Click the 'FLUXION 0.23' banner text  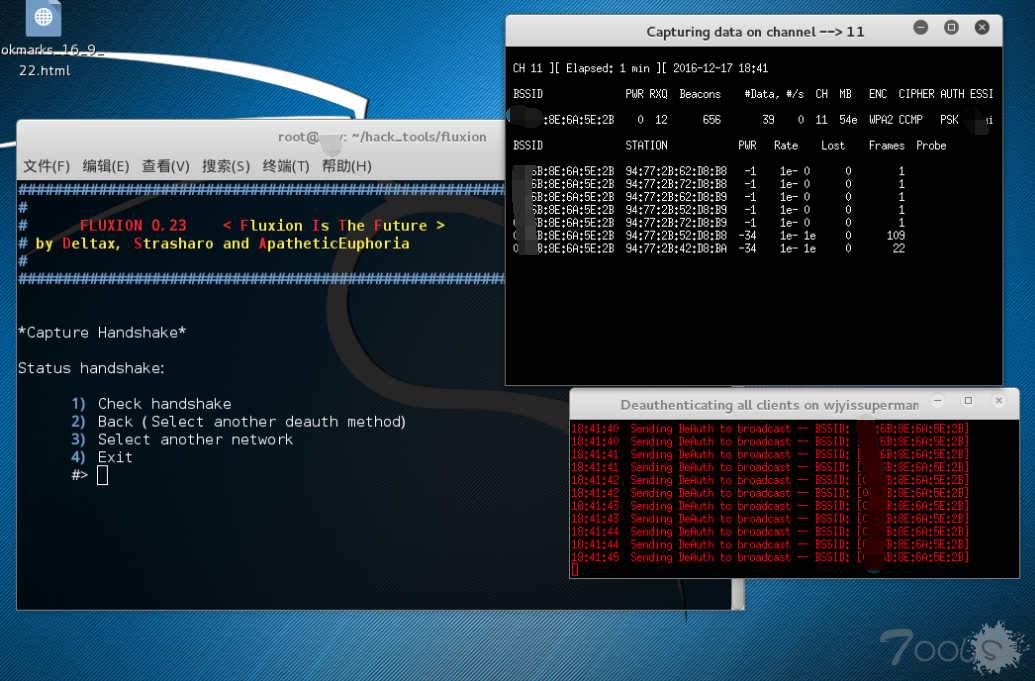pyautogui.click(x=133, y=226)
